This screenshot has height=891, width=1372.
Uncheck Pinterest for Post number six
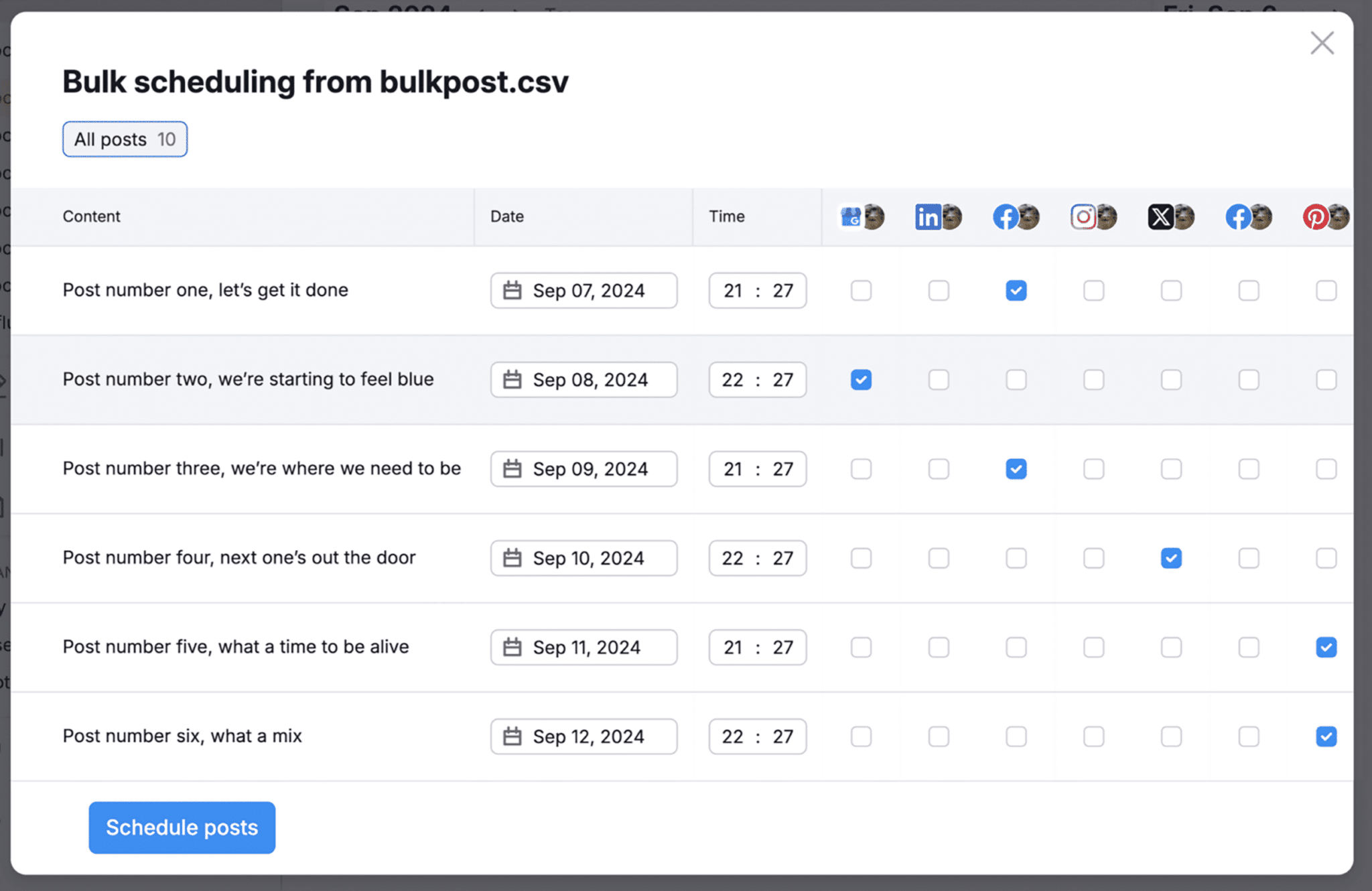coord(1326,736)
